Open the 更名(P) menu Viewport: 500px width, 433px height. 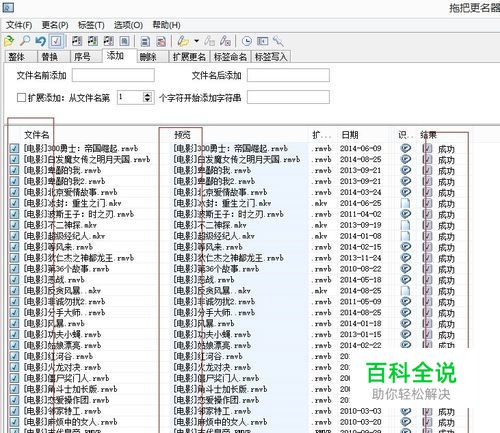coord(55,25)
